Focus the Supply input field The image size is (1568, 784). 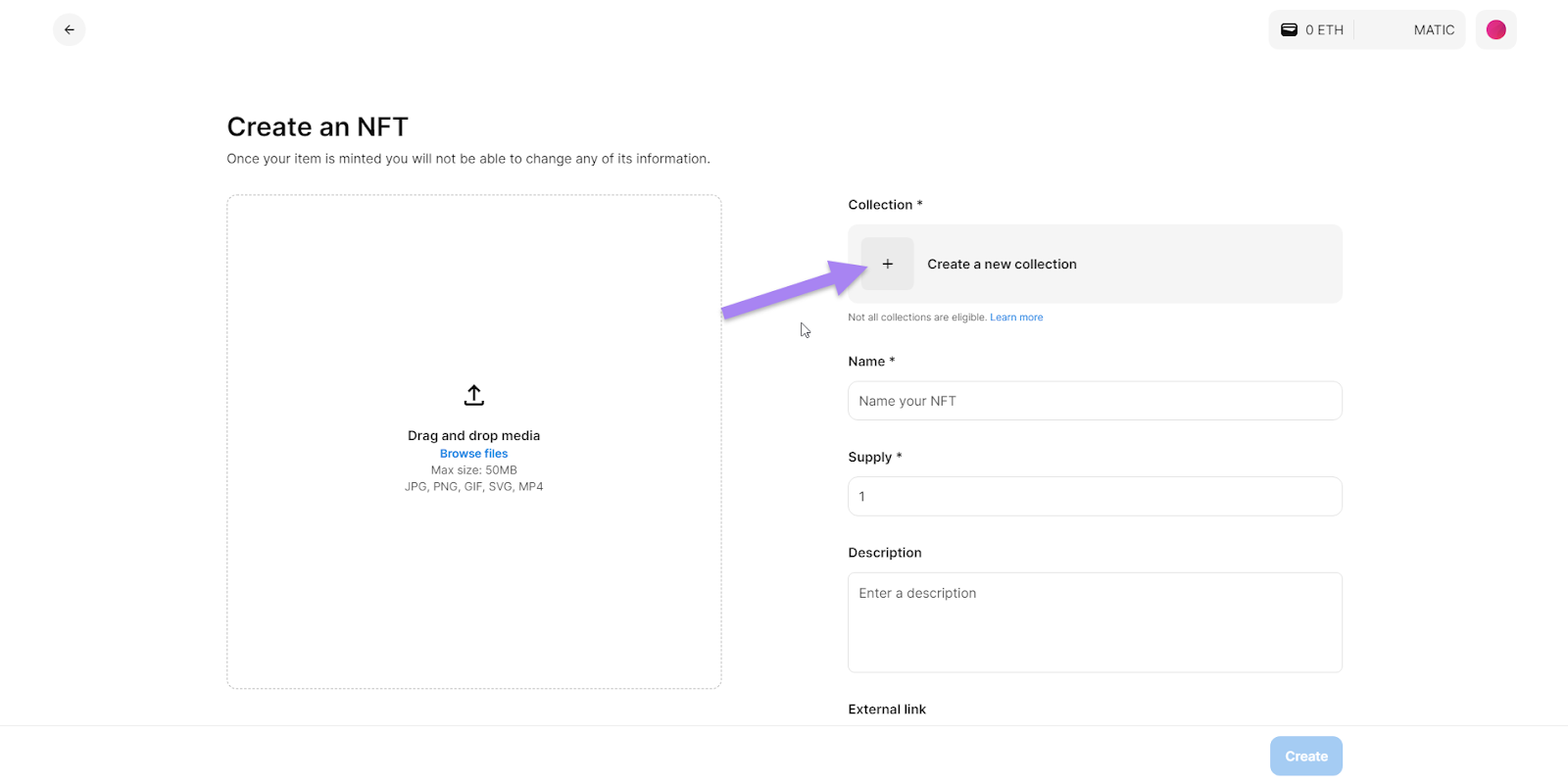point(1095,496)
